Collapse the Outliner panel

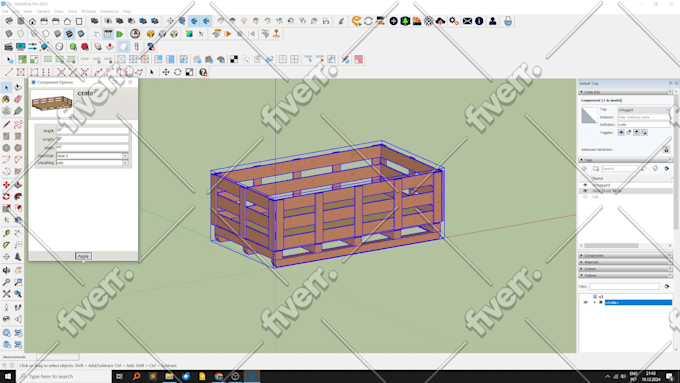(x=582, y=275)
